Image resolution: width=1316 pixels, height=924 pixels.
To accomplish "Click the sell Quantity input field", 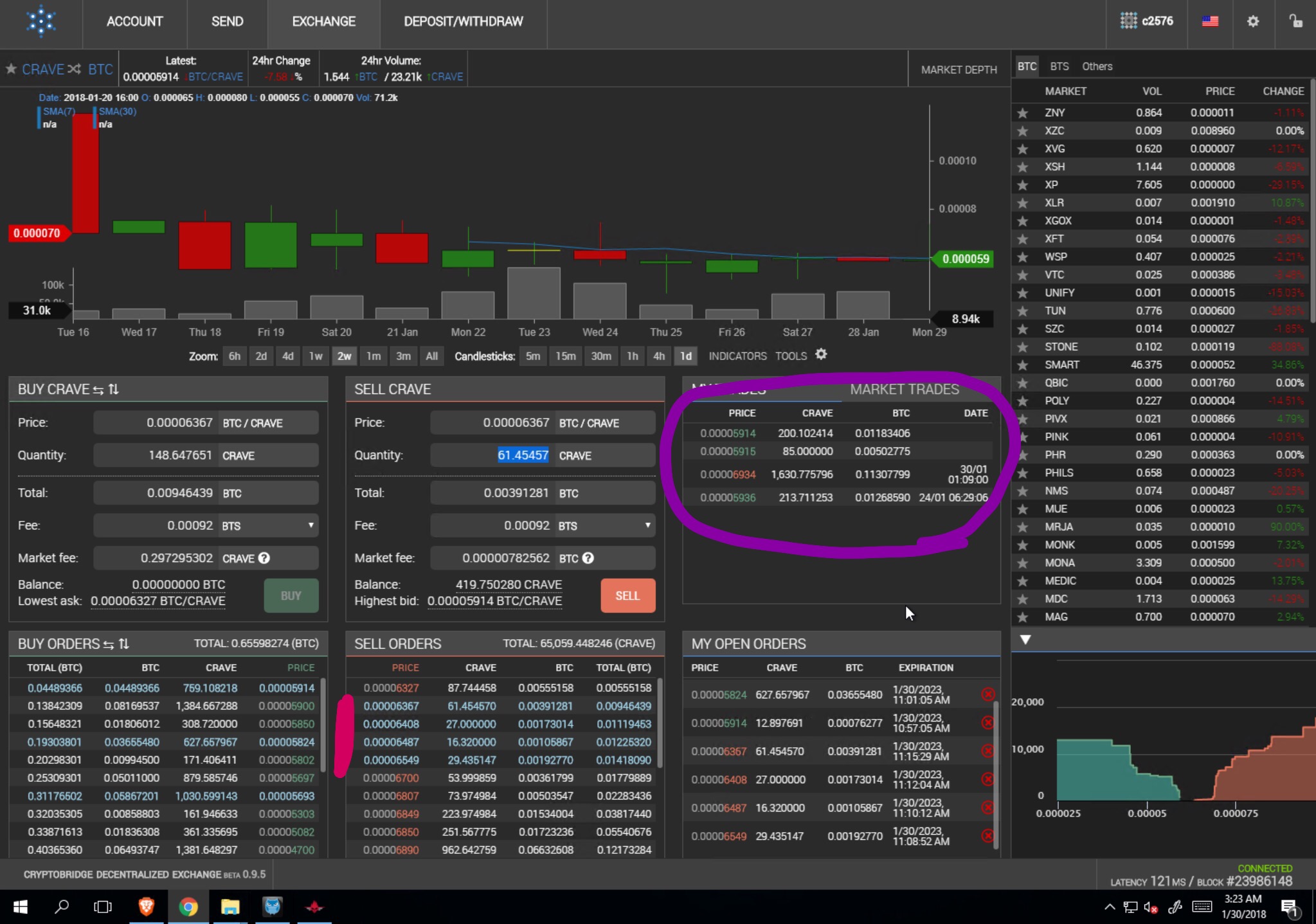I will (x=492, y=455).
